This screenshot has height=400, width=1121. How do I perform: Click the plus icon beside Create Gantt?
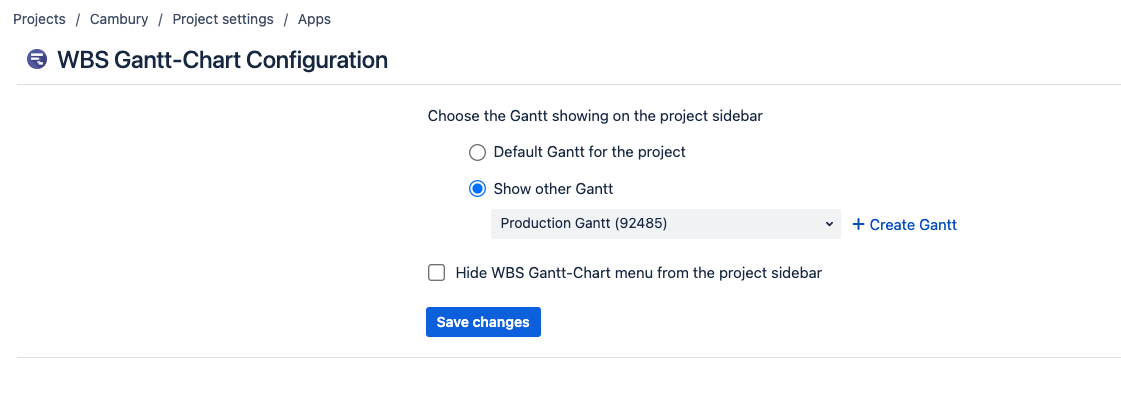pyautogui.click(x=858, y=225)
